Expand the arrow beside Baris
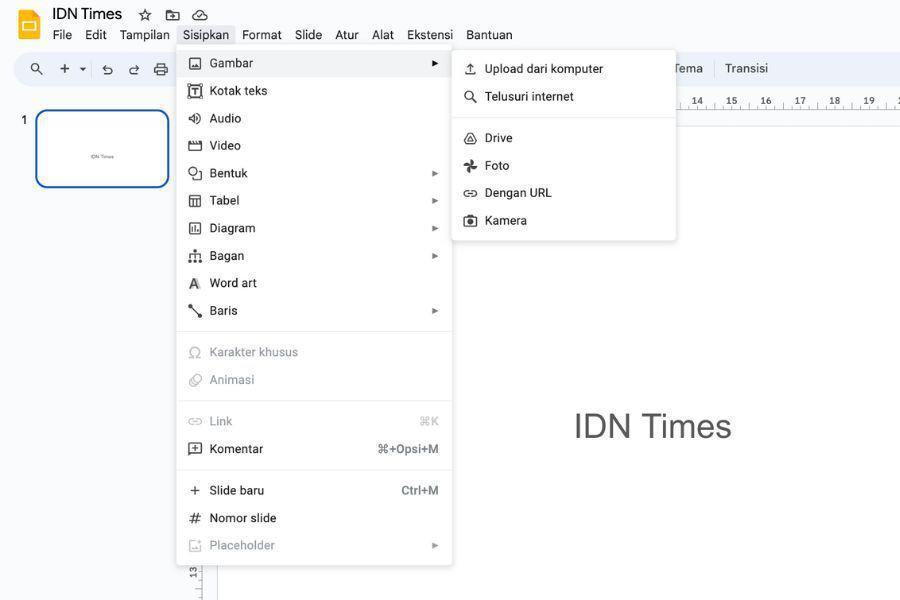Screen dimensions: 900x600 tap(435, 311)
